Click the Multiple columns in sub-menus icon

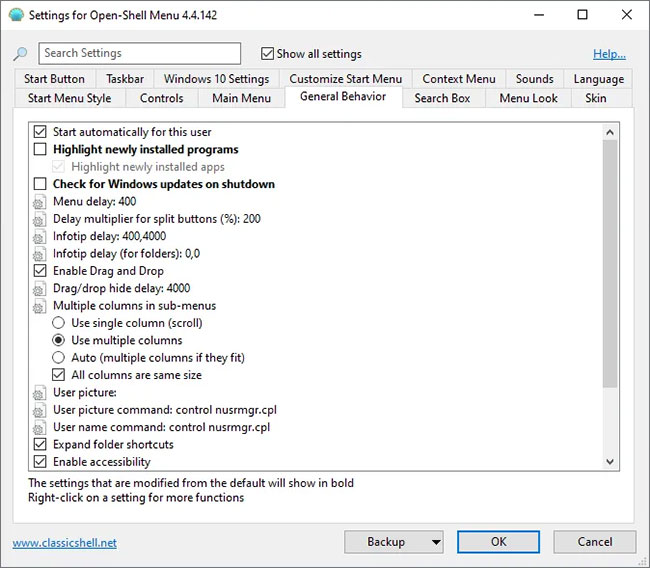[40, 306]
